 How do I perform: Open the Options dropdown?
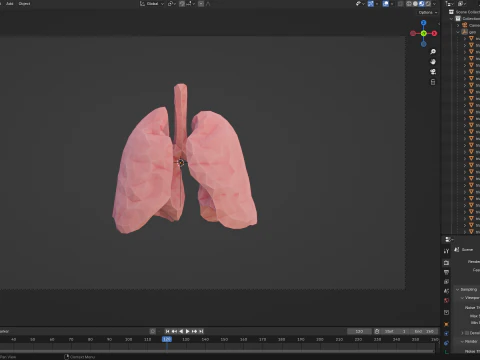point(428,12)
